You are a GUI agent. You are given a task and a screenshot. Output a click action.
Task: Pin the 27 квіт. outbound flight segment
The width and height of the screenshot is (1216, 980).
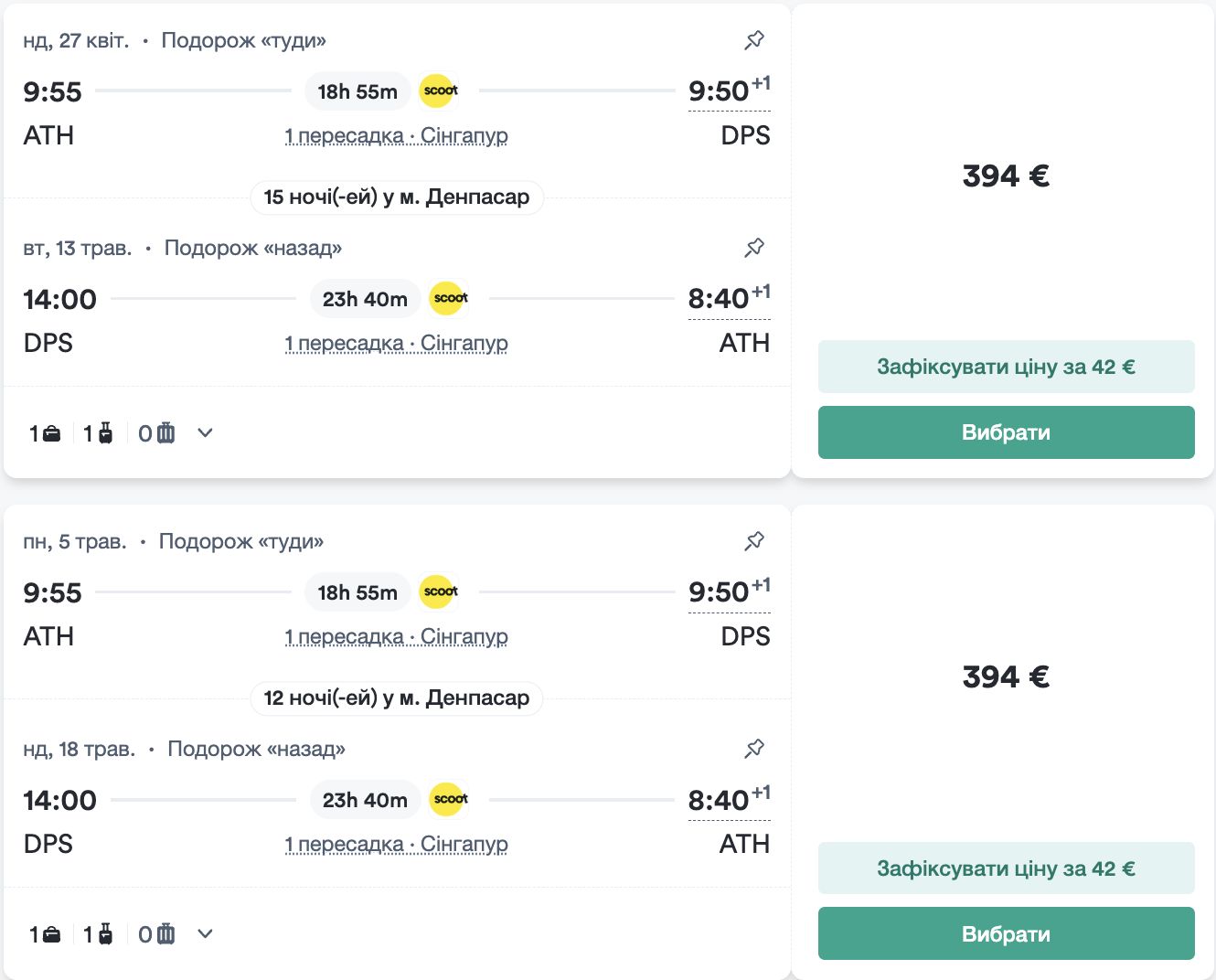coord(754,40)
